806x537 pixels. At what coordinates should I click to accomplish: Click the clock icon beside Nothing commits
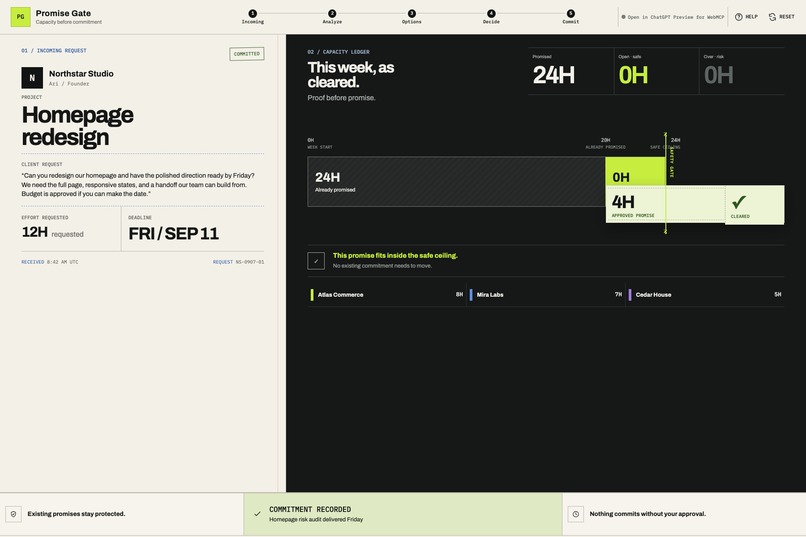tap(576, 514)
